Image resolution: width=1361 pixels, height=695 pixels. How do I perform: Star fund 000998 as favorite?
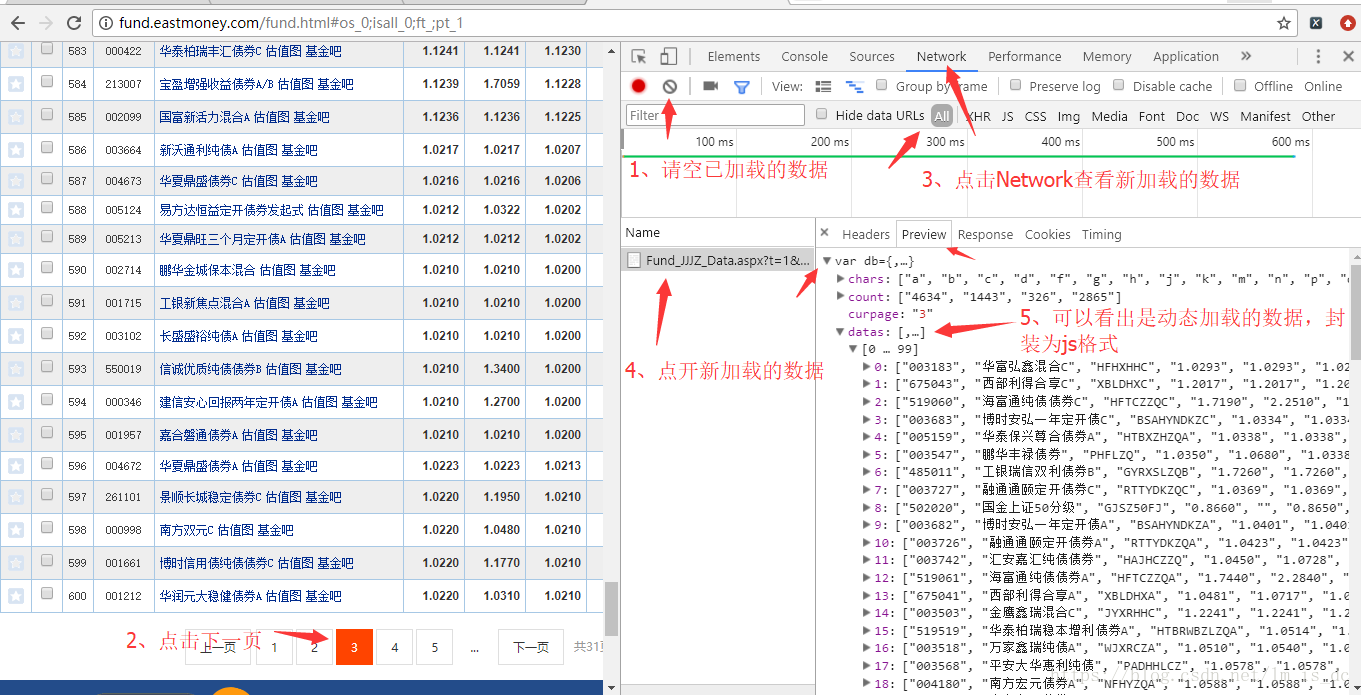pos(15,530)
